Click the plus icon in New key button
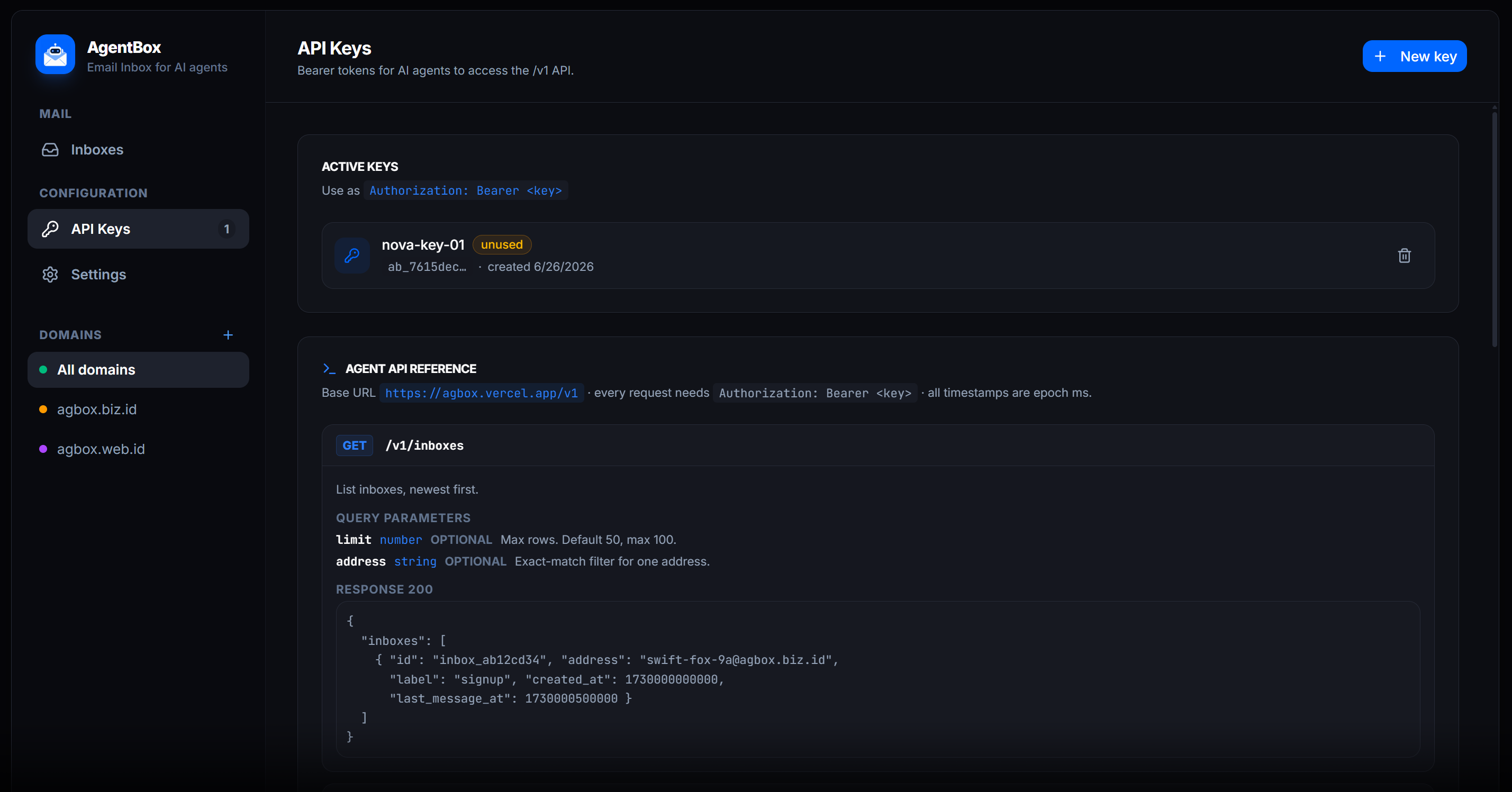The width and height of the screenshot is (1512, 792). coord(1381,56)
